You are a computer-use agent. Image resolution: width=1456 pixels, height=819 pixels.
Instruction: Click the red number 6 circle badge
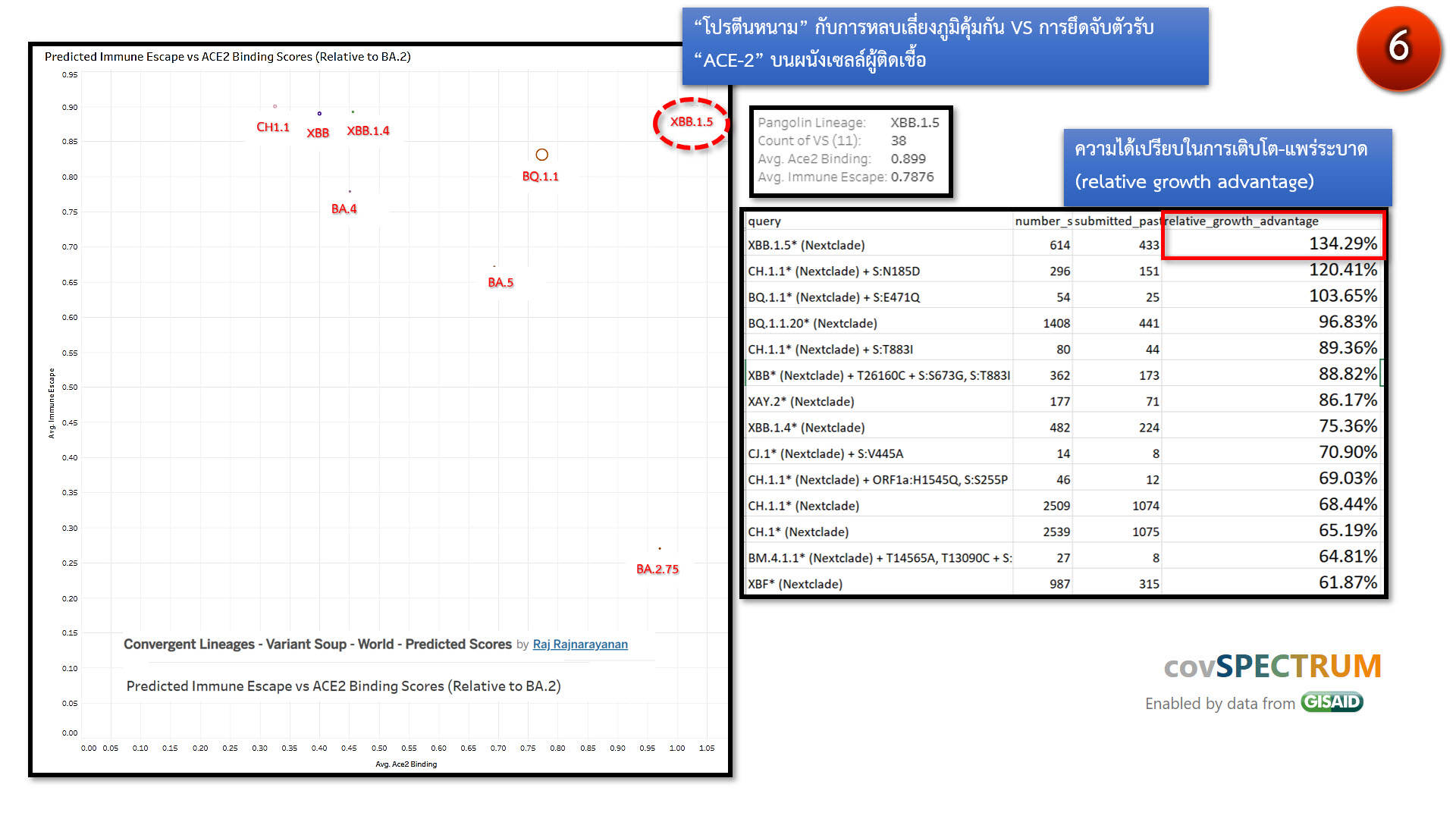(x=1398, y=48)
